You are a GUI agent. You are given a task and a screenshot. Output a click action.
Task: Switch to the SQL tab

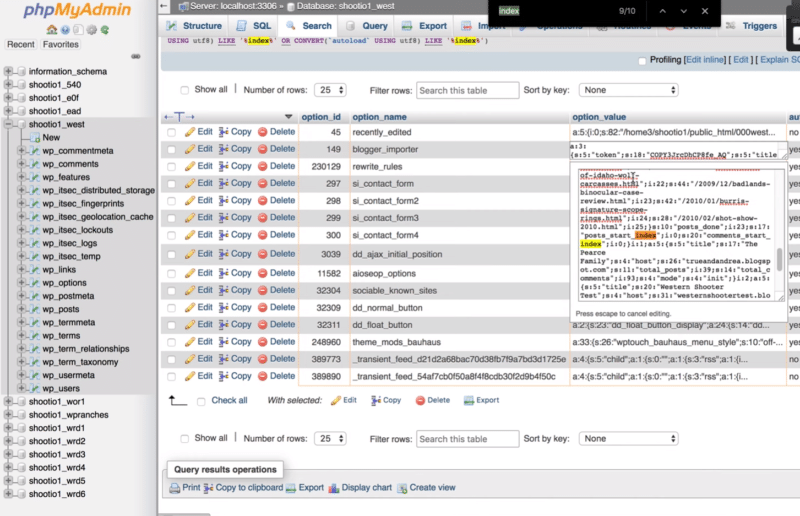[x=254, y=26]
